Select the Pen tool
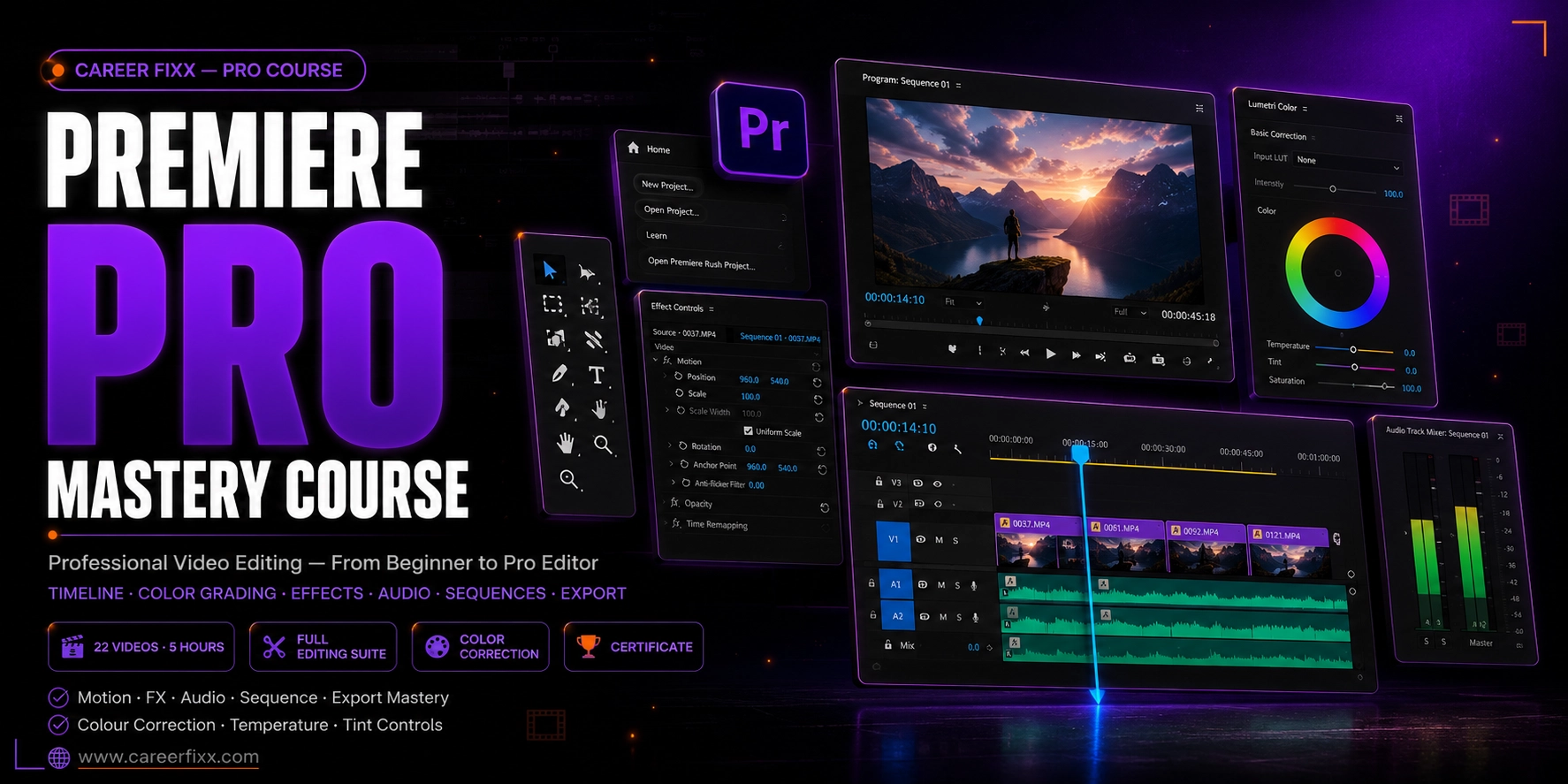The image size is (1568, 784). click(559, 374)
